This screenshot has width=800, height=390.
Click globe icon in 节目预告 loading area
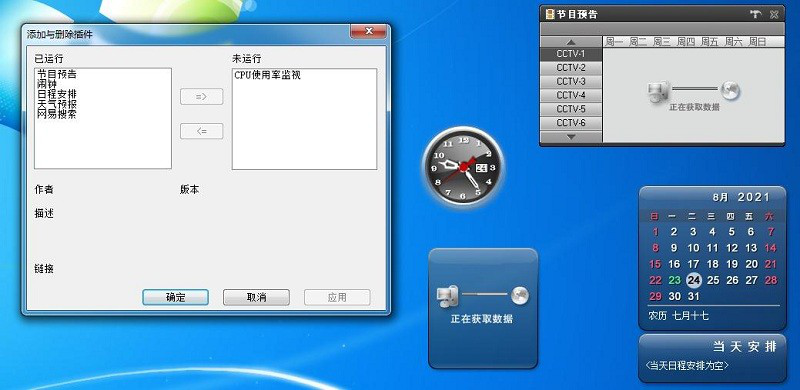tap(730, 91)
